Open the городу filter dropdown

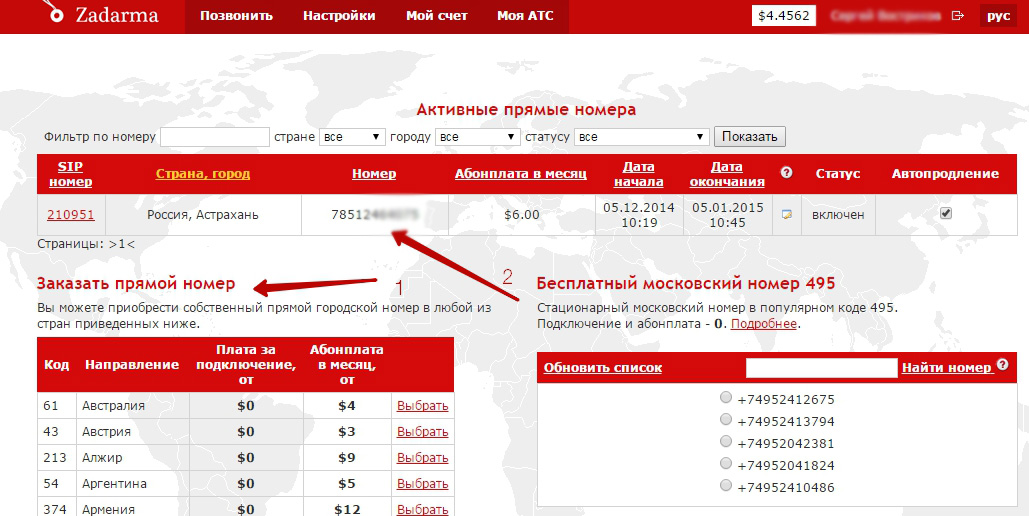(478, 137)
